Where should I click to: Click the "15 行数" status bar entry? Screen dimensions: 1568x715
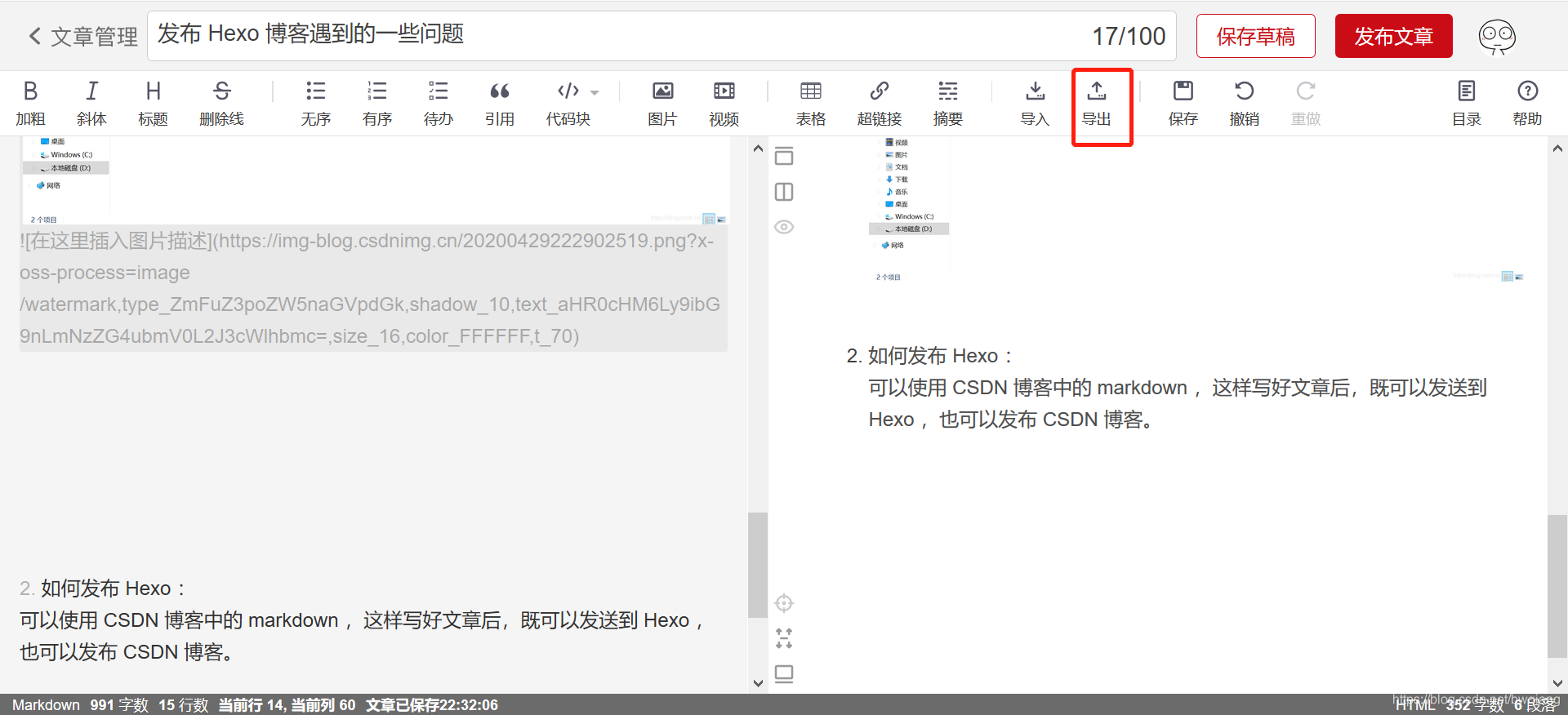point(184,705)
